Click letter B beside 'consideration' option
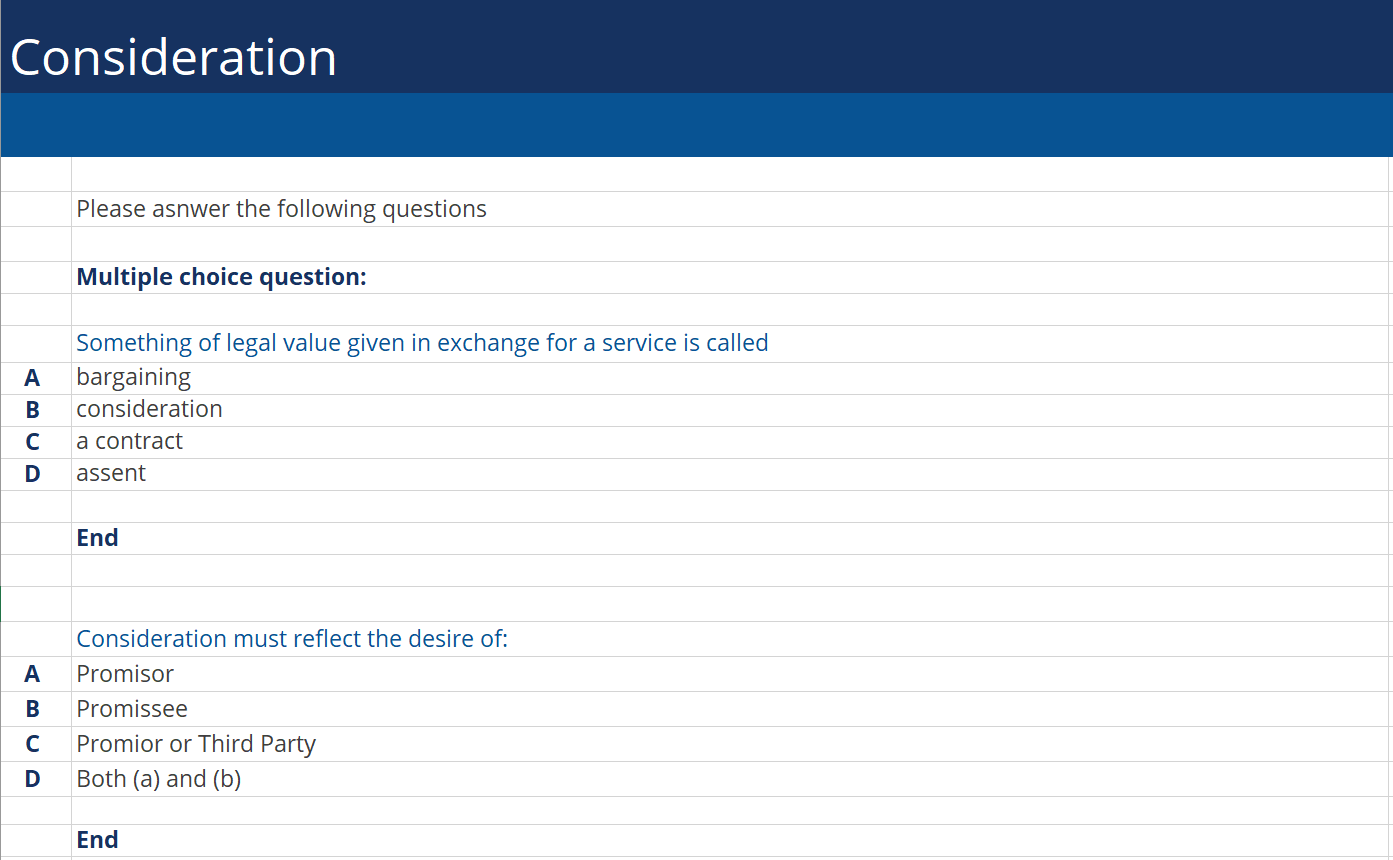This screenshot has height=860, width=1393. click(32, 410)
